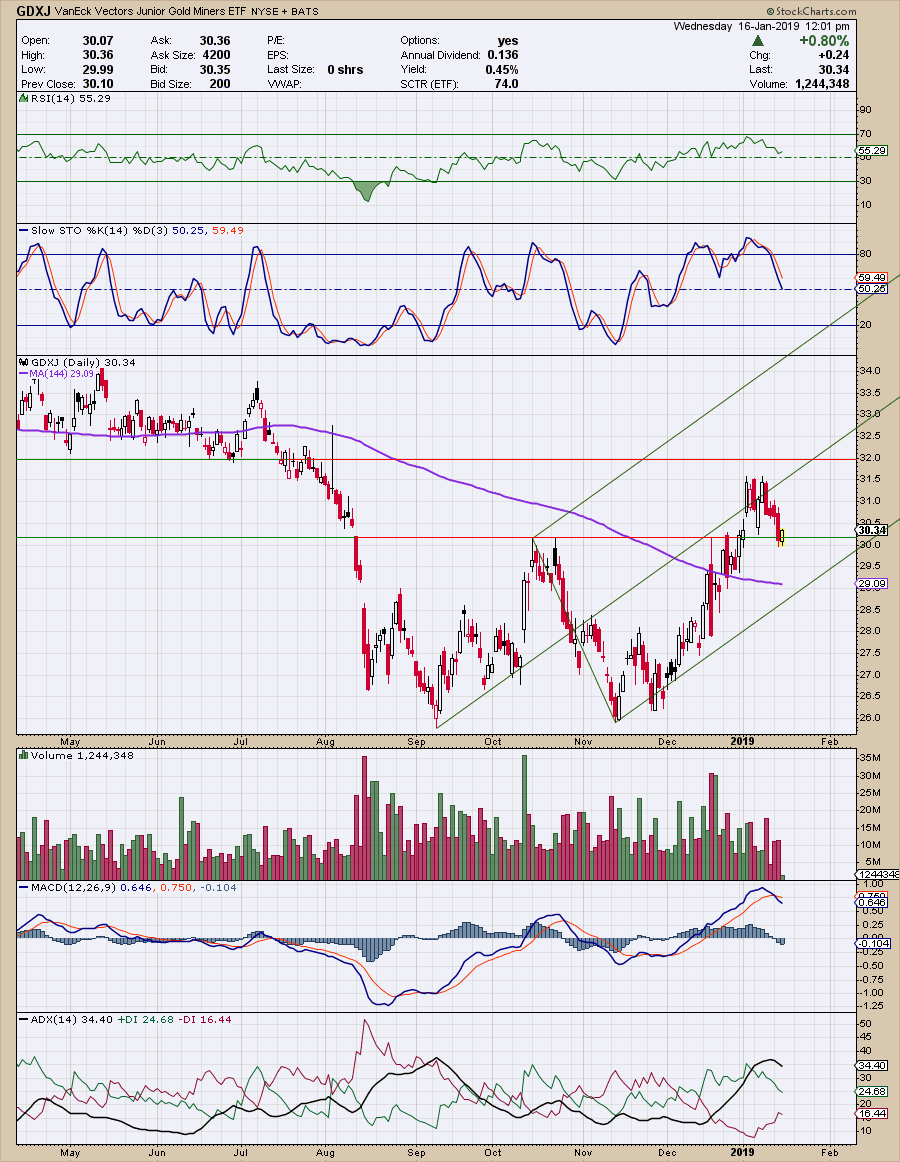The width and height of the screenshot is (900, 1162).
Task: Click the MACD 0.646 axis value tag
Action: click(x=872, y=903)
